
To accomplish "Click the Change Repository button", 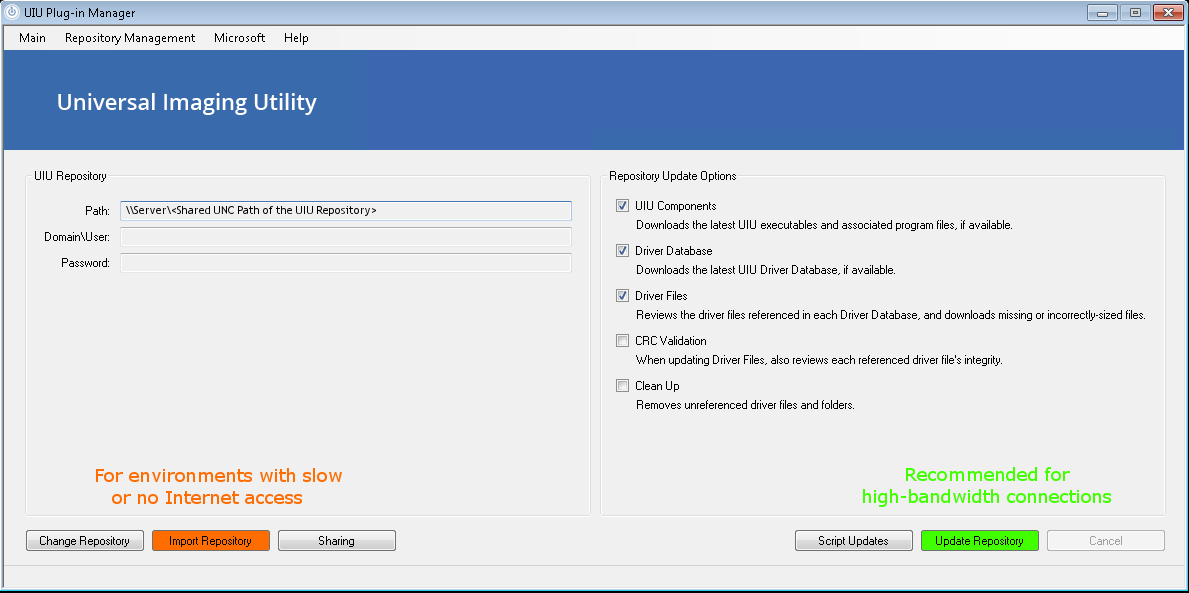I will click(x=84, y=541).
